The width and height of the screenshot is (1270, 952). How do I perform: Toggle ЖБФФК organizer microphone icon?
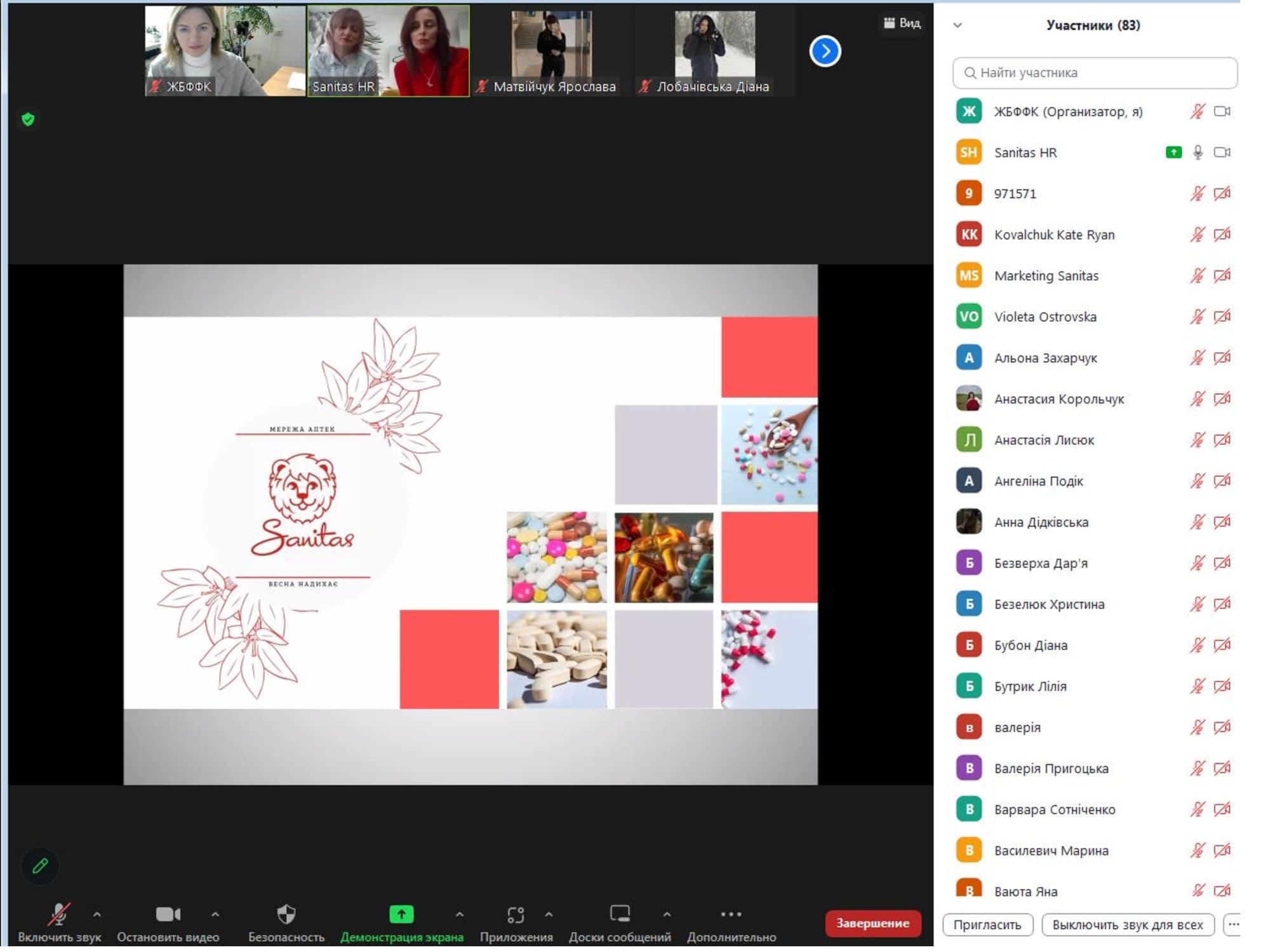click(1198, 112)
